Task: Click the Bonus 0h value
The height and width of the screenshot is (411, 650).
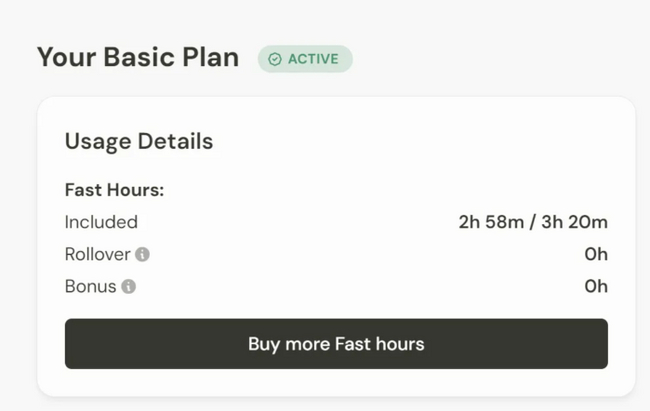Action: point(596,287)
